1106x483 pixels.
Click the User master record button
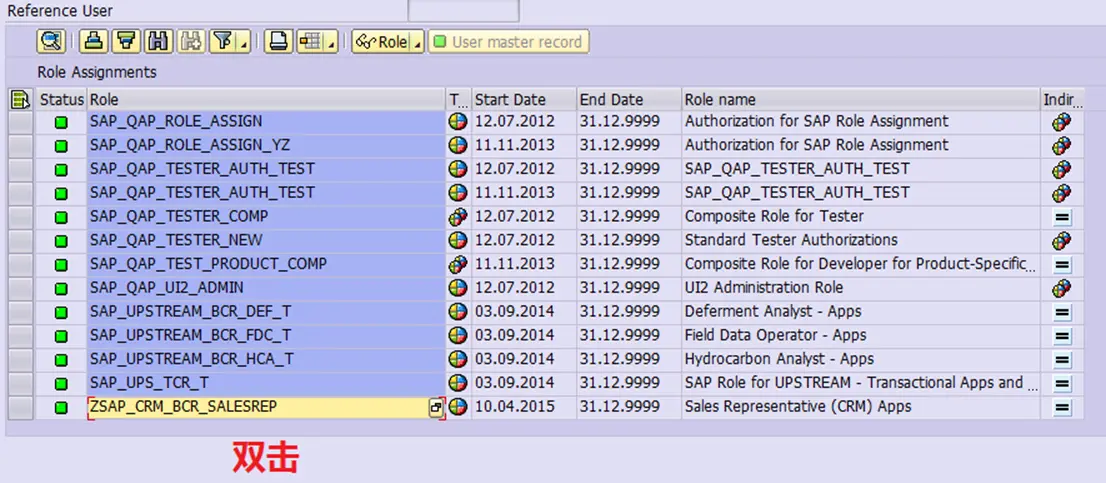[509, 42]
